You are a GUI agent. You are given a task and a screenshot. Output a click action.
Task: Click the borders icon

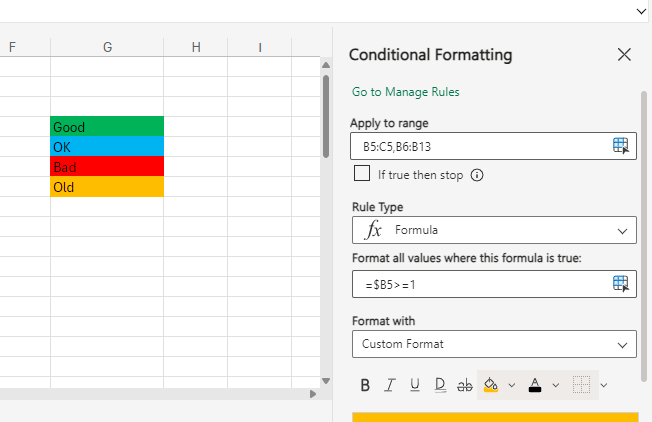[581, 385]
